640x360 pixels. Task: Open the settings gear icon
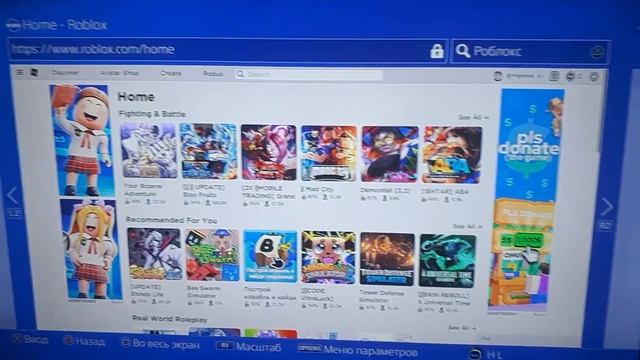(594, 76)
